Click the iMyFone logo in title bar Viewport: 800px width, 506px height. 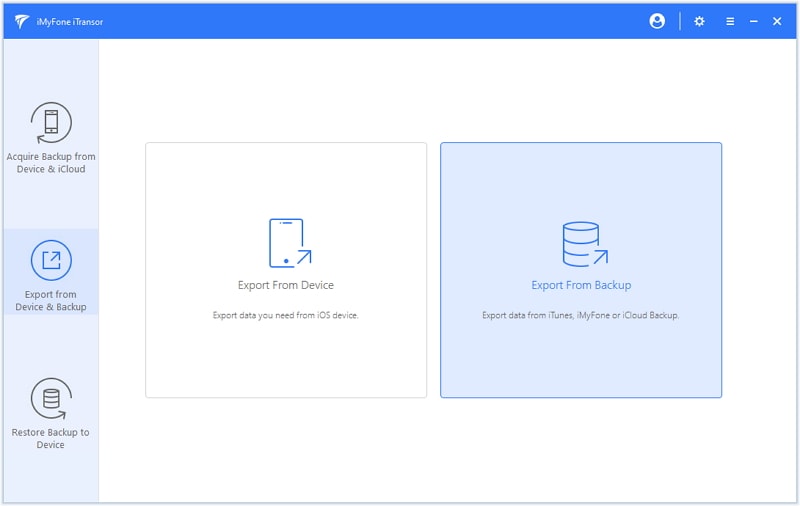pyautogui.click(x=22, y=21)
